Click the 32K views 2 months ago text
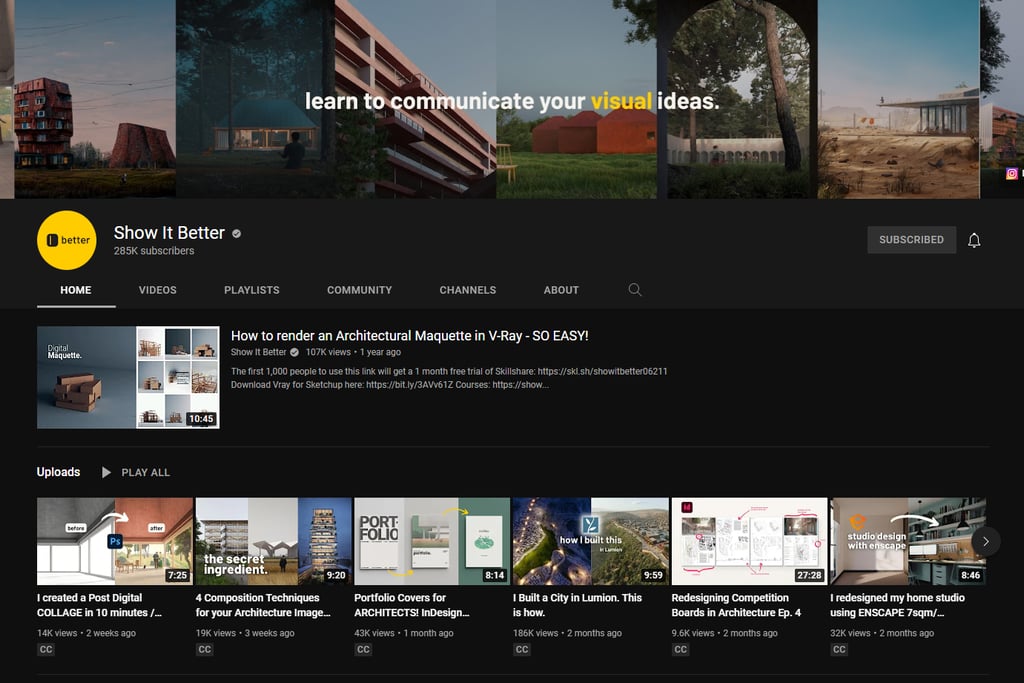The height and width of the screenshot is (683, 1024). [882, 633]
